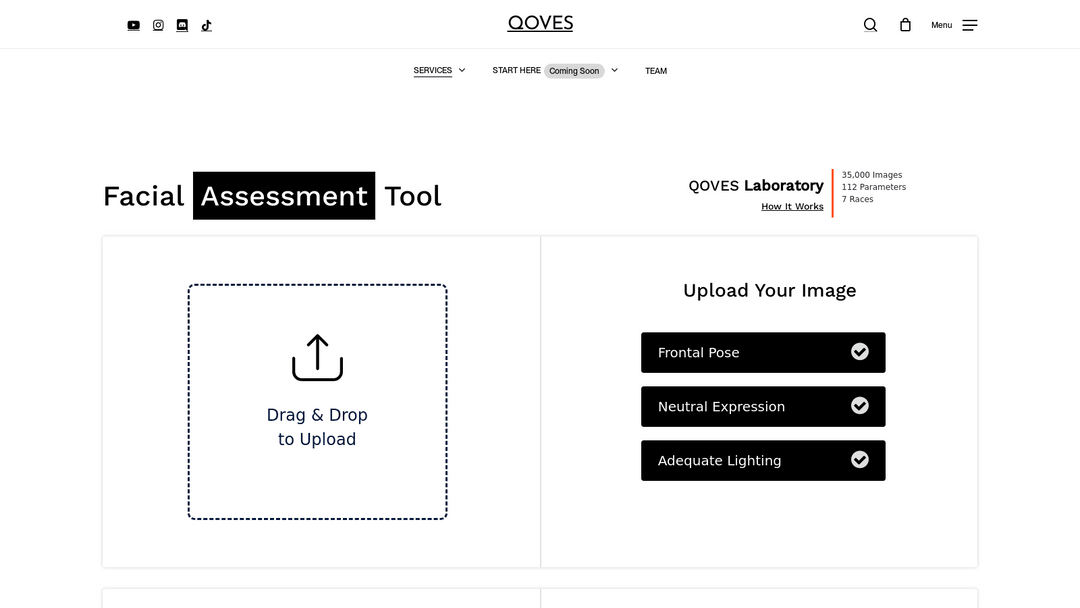This screenshot has height=608, width=1080.
Task: Click the Frontal Pose label
Action: pos(698,353)
